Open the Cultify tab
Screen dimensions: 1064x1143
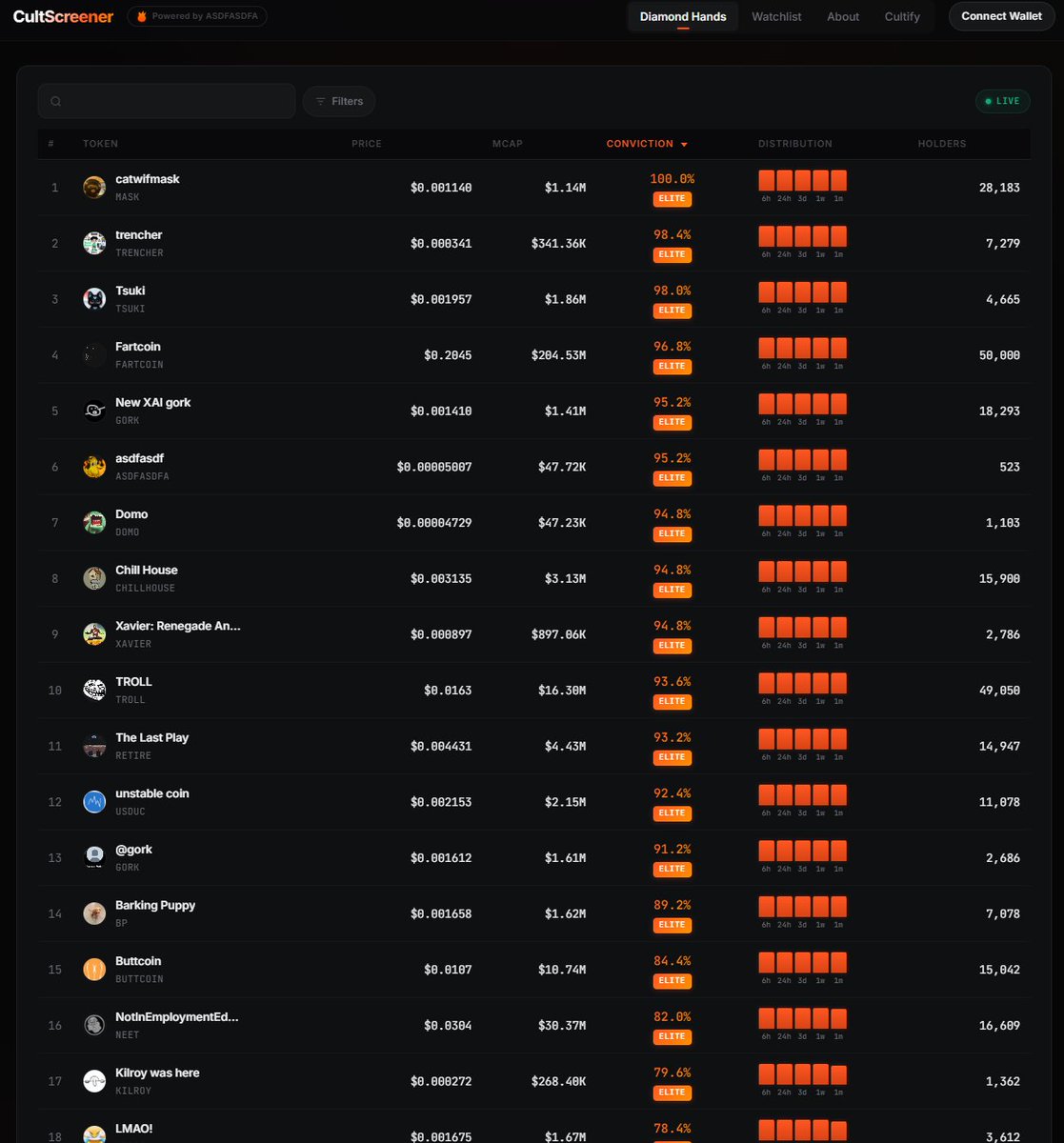pos(902,16)
